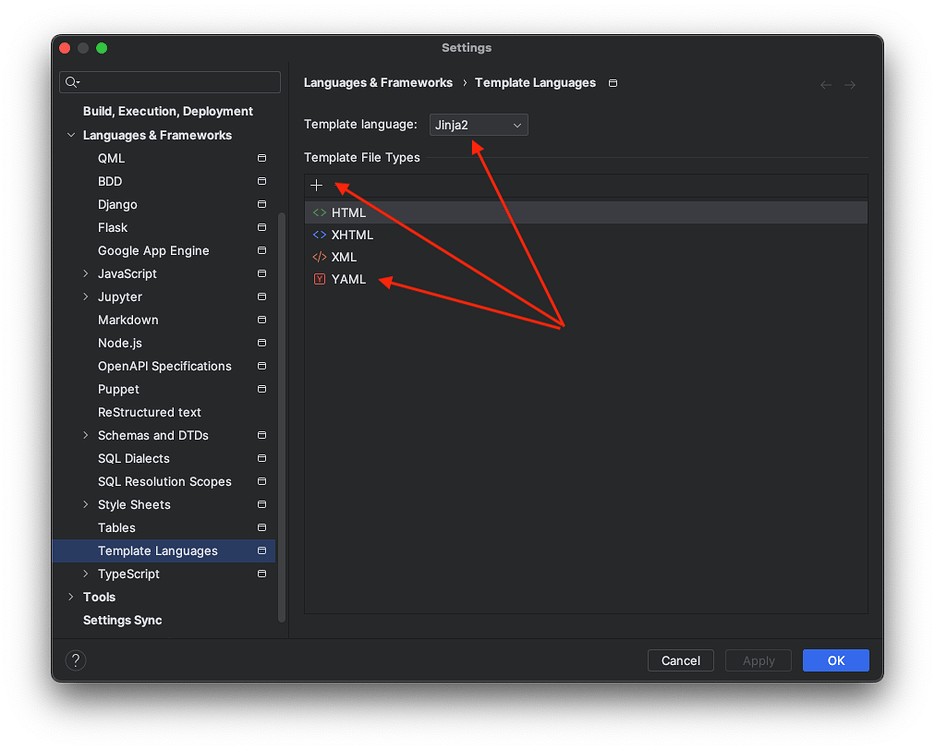Confirm settings with the OK button
The width and height of the screenshot is (934, 750).
pos(836,660)
